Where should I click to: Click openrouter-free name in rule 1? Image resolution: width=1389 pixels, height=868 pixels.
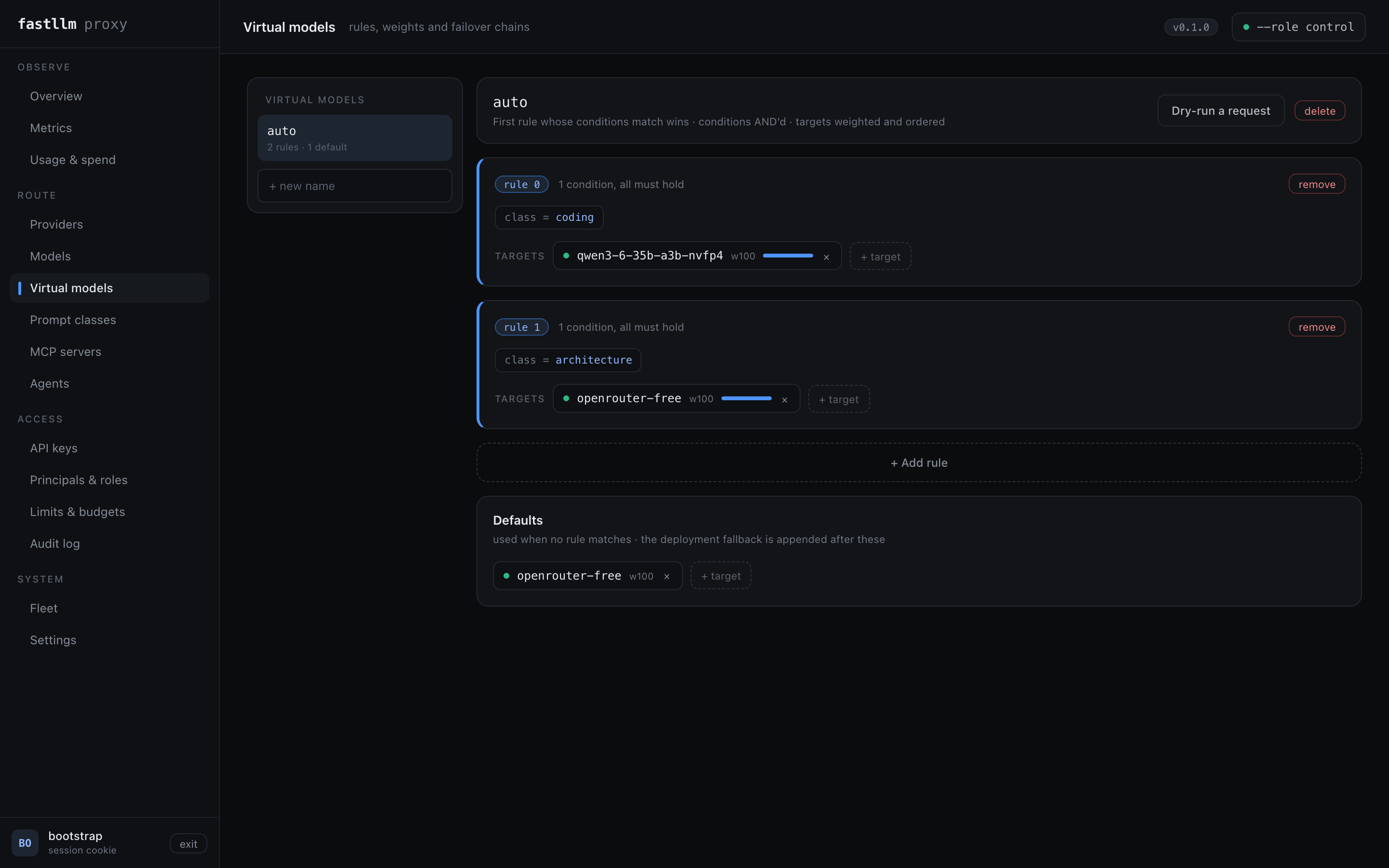pos(629,398)
